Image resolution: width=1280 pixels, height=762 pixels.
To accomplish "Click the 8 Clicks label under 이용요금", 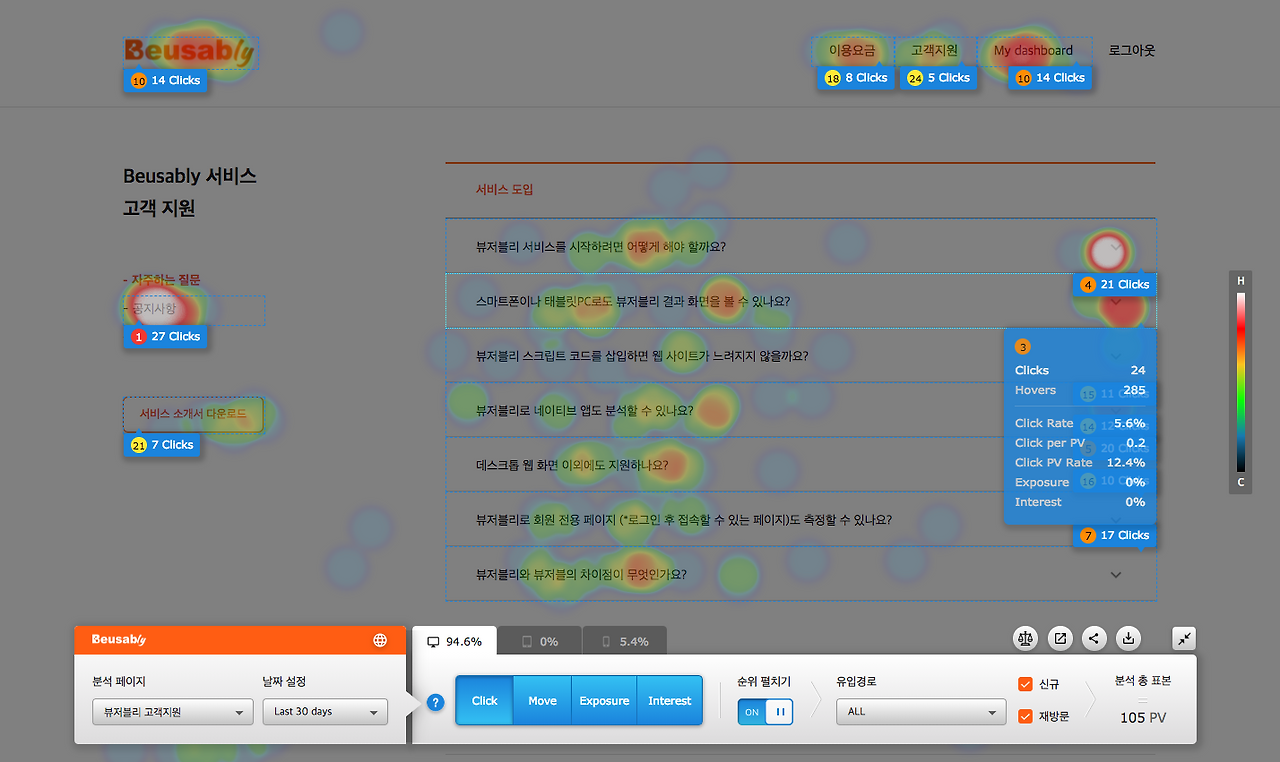I will [x=856, y=78].
